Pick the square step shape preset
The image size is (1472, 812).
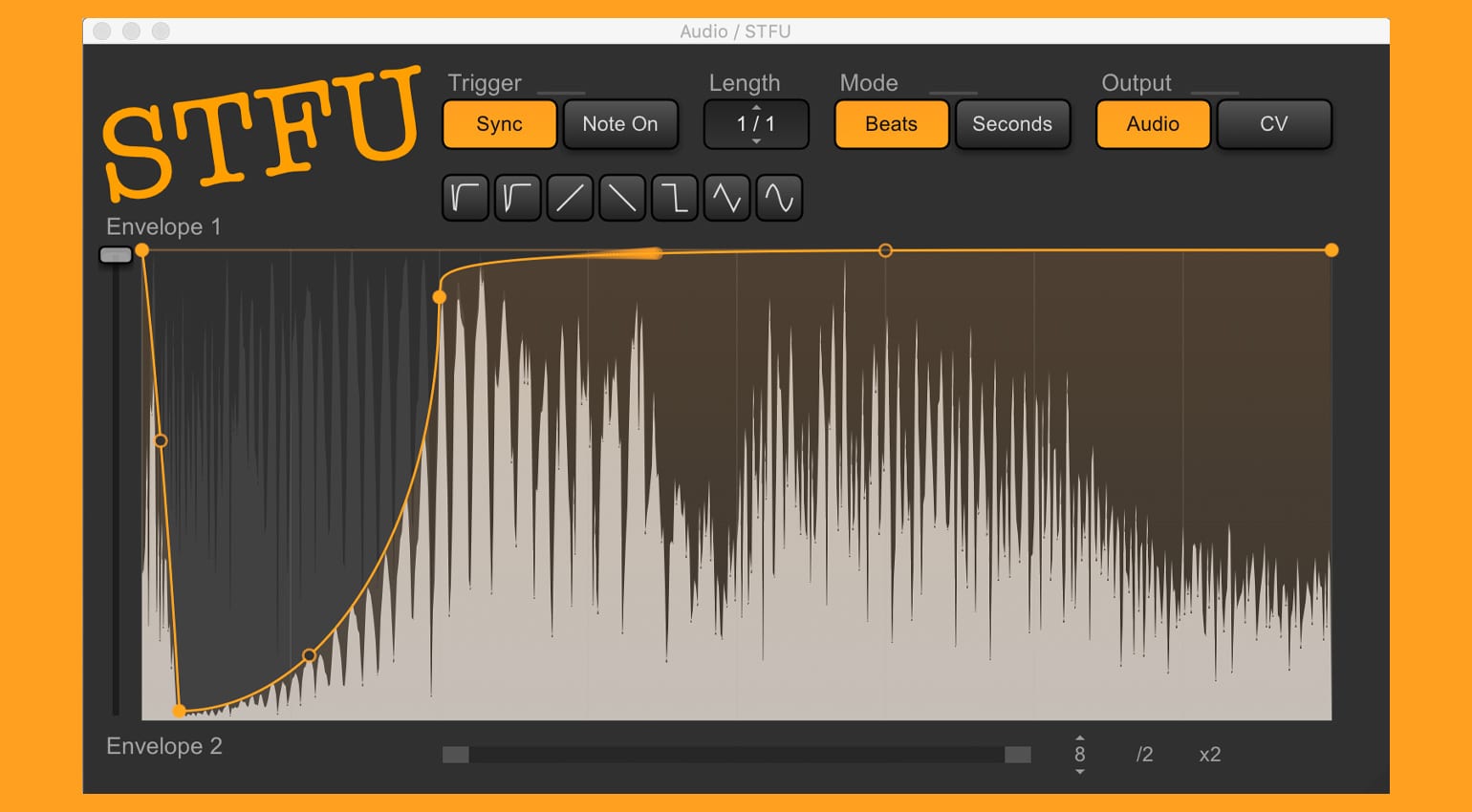[675, 198]
